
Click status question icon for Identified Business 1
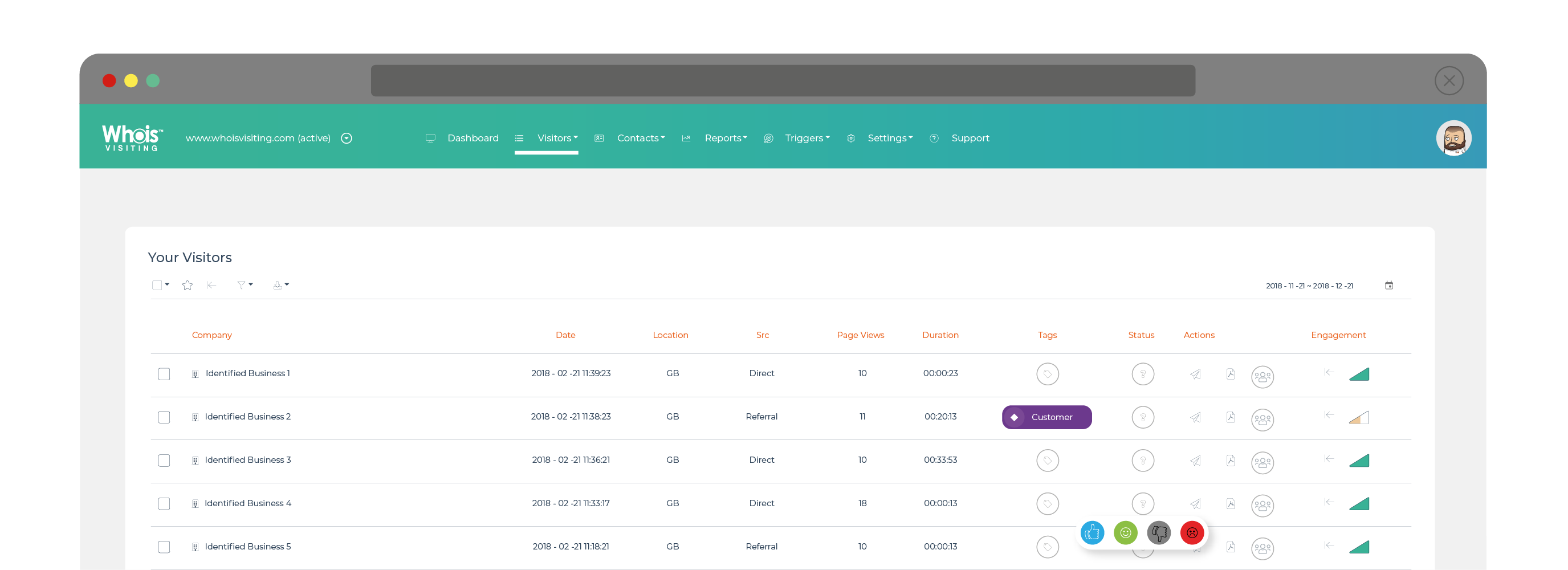tap(1143, 374)
